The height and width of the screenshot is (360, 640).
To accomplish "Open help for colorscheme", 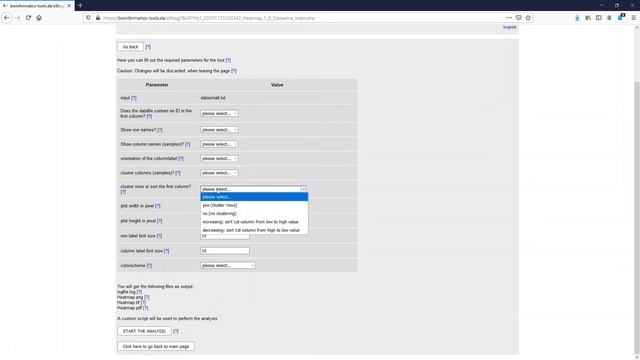I will [149, 266].
